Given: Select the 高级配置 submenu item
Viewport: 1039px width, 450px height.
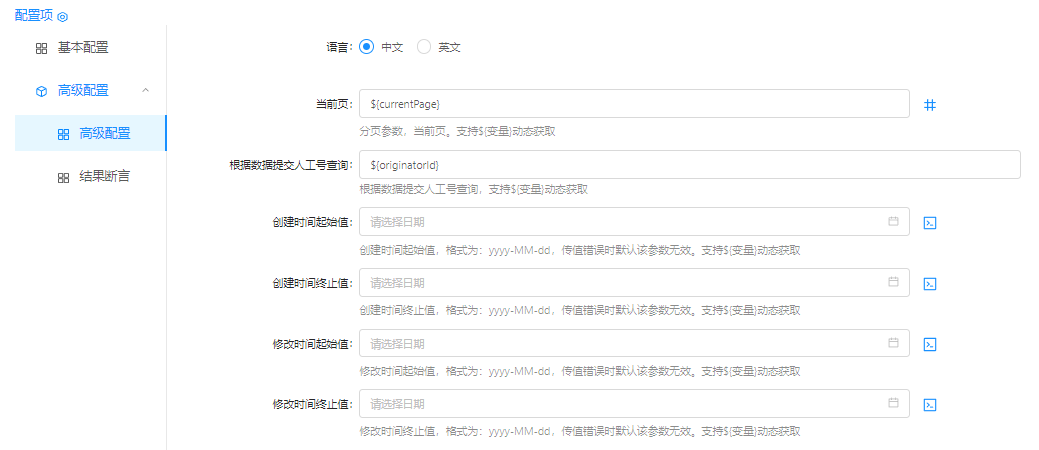Looking at the screenshot, I should tap(104, 134).
